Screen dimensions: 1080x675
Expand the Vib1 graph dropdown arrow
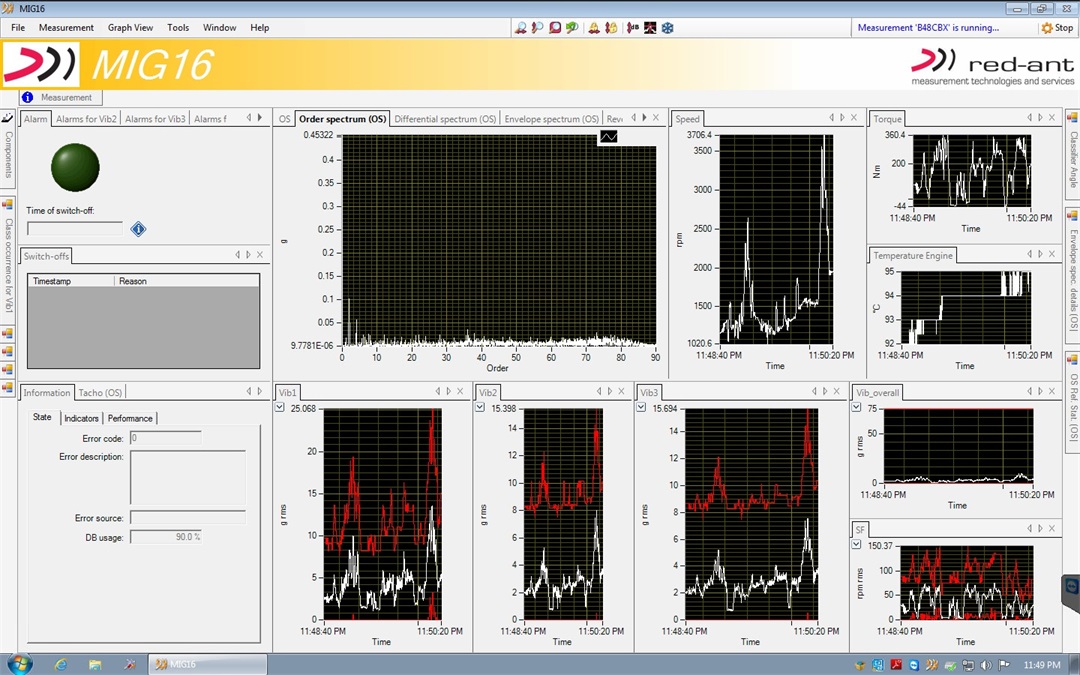click(x=280, y=408)
